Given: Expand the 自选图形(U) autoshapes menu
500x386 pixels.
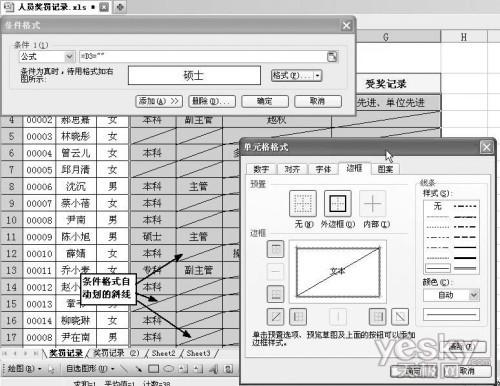Looking at the screenshot, I should coord(90,369).
